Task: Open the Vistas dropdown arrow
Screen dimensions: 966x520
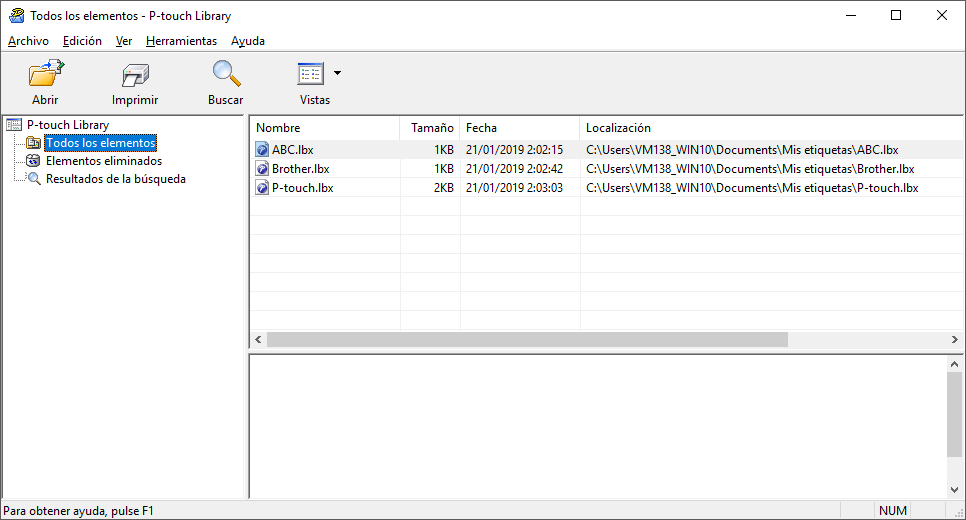Action: [x=337, y=73]
